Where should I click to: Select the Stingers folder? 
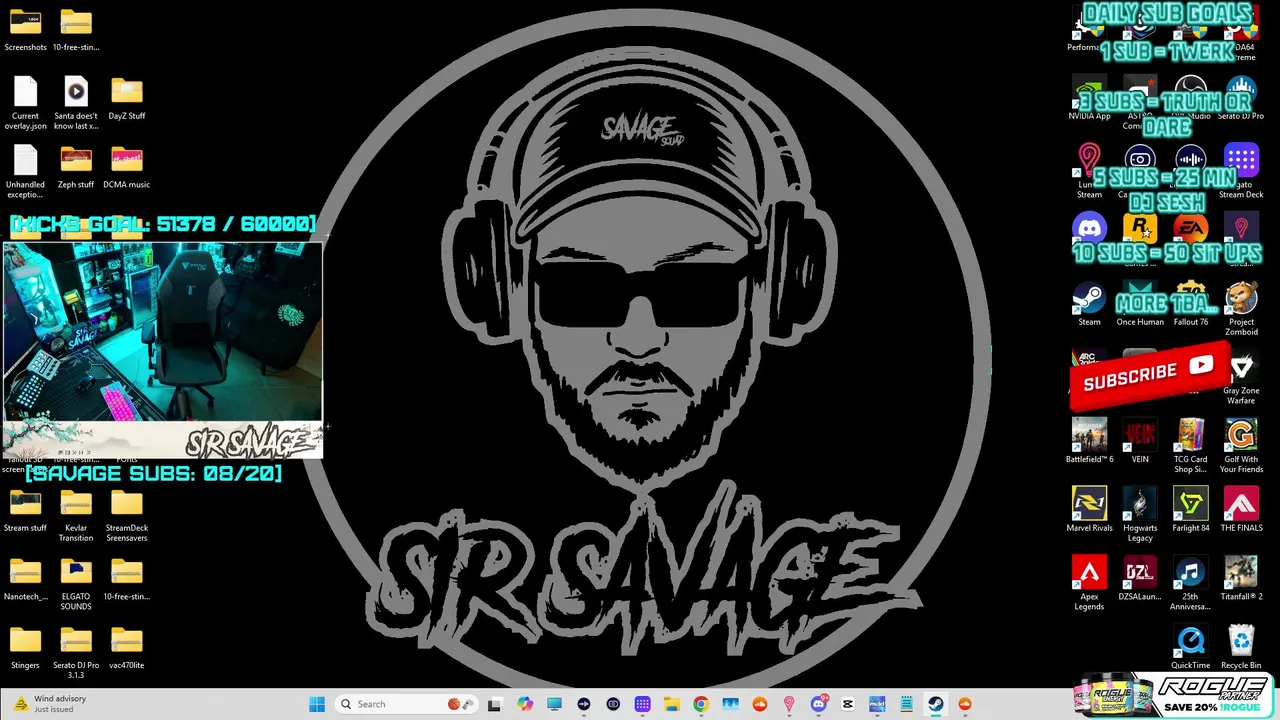25,648
